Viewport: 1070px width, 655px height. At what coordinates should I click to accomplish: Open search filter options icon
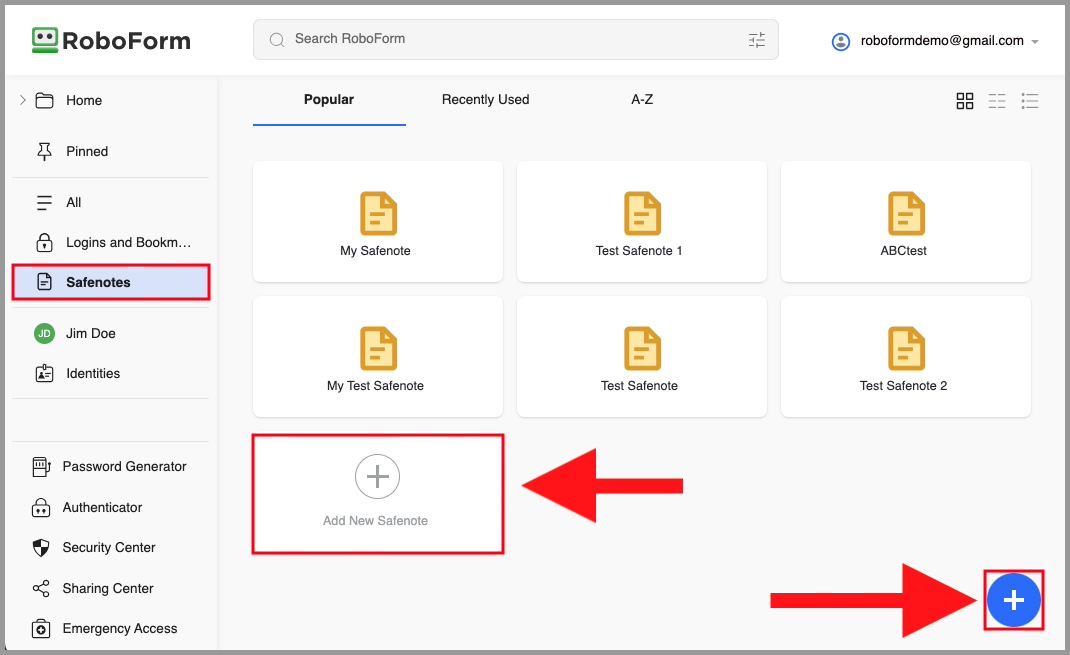pos(756,40)
